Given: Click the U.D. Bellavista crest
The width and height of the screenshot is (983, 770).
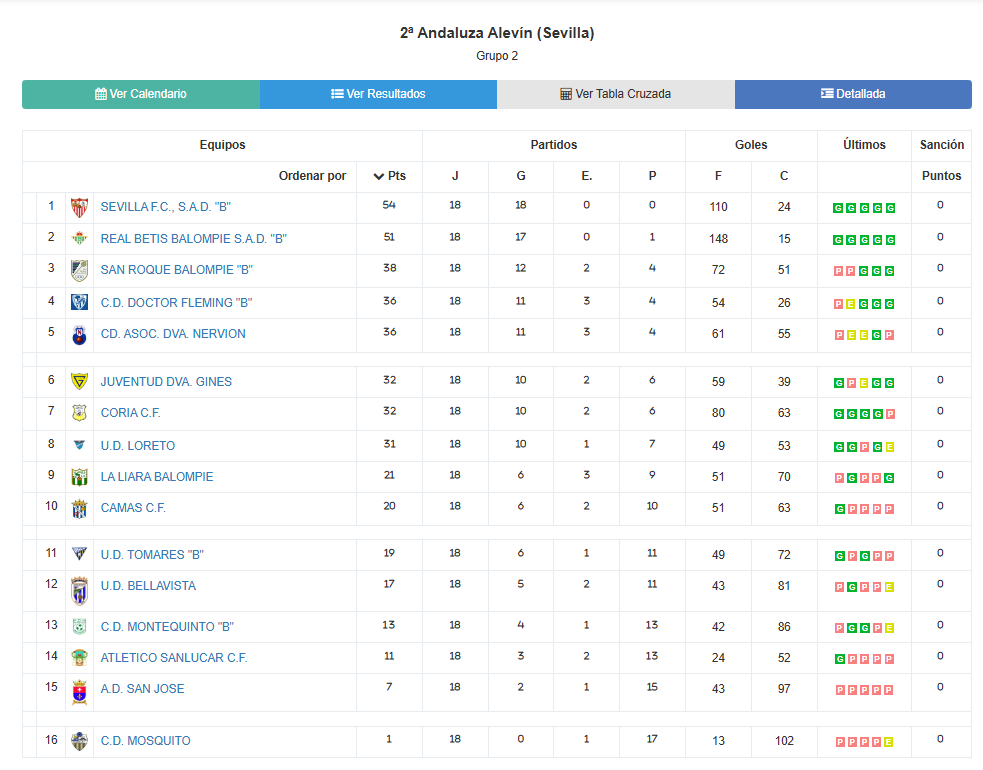Looking at the screenshot, I should point(79,591).
